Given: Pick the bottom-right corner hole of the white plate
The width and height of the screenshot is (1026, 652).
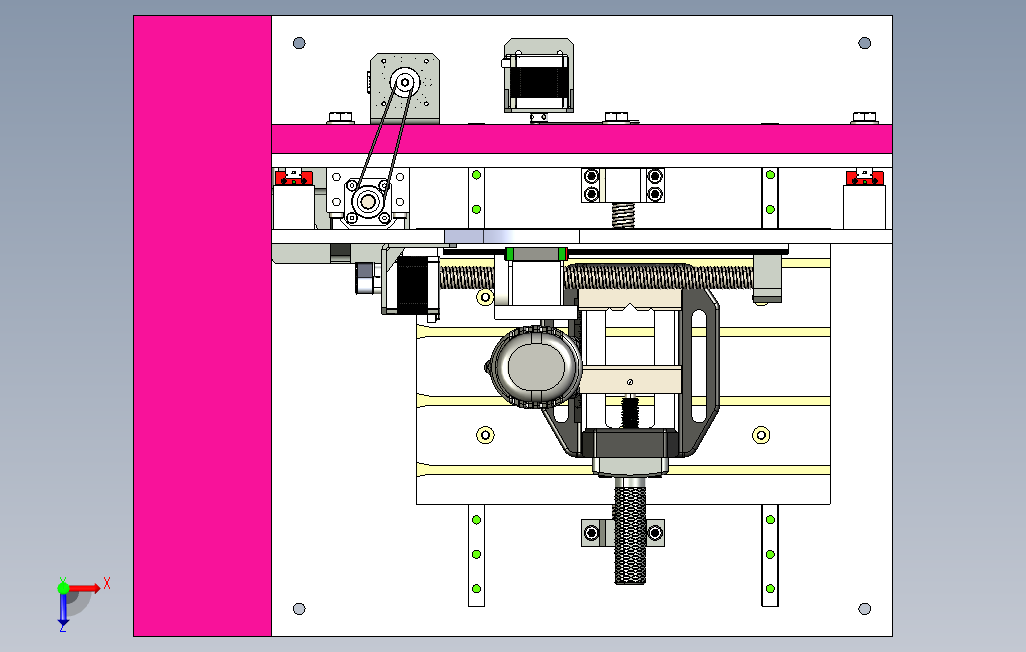Looking at the screenshot, I should [x=864, y=609].
